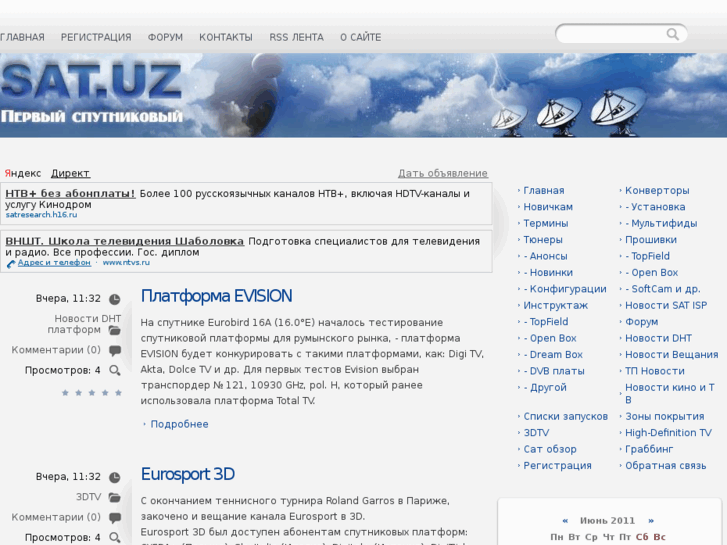Open ТП Новости in sidebar menu
The image size is (727, 545).
[x=655, y=371]
